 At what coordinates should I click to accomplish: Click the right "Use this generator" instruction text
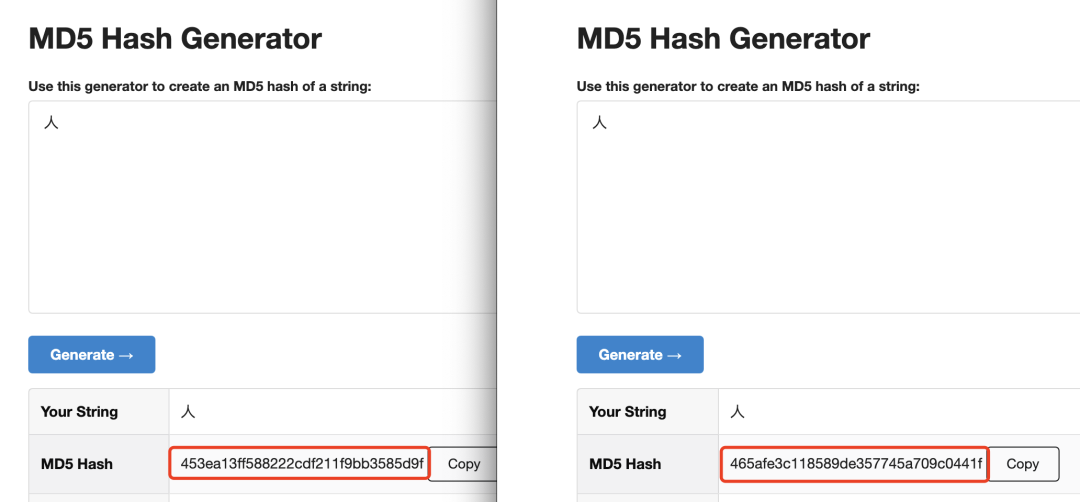[748, 87]
